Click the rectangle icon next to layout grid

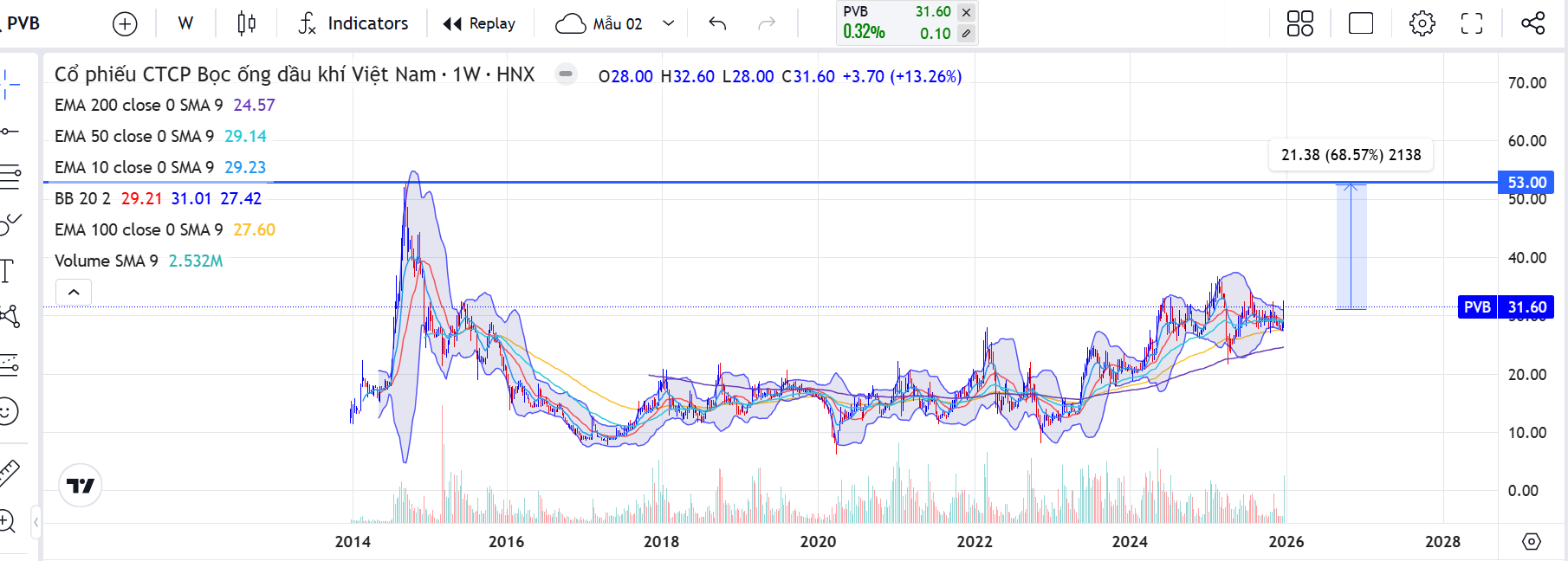(x=1361, y=23)
